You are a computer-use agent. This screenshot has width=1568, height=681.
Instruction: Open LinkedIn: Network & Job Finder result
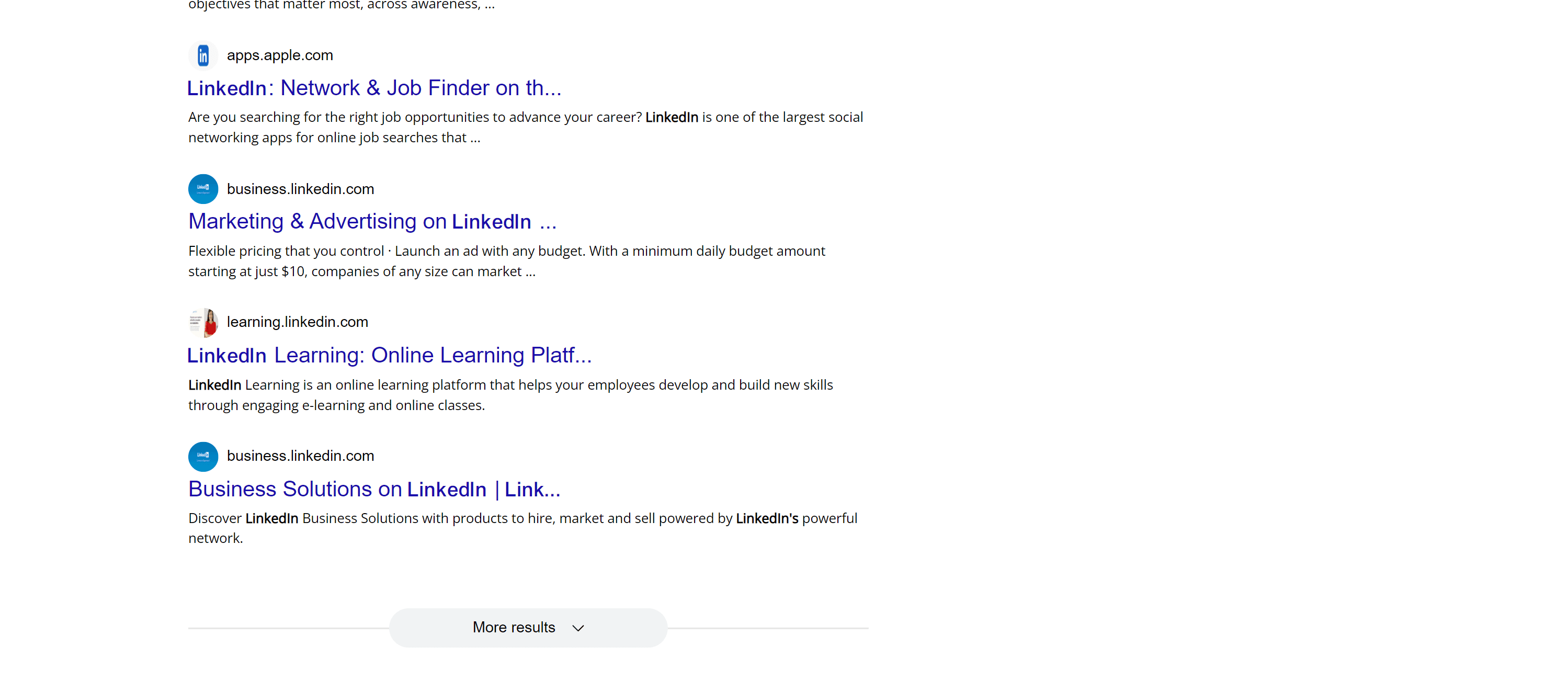pyautogui.click(x=374, y=88)
